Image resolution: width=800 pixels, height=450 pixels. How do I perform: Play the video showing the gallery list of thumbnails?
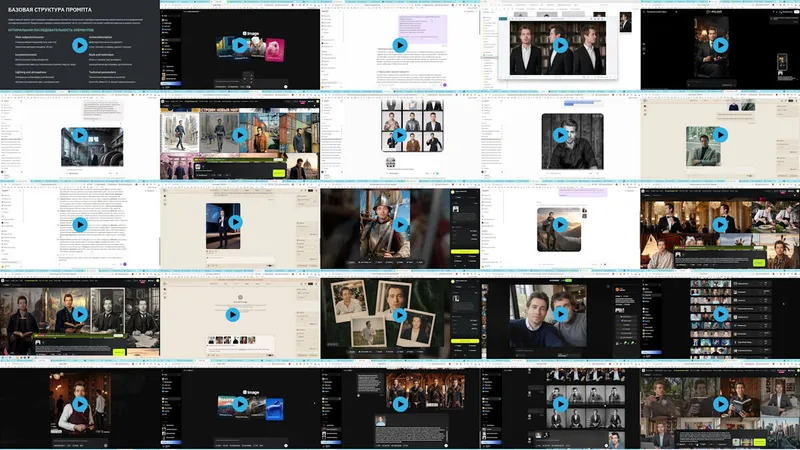[x=720, y=315]
